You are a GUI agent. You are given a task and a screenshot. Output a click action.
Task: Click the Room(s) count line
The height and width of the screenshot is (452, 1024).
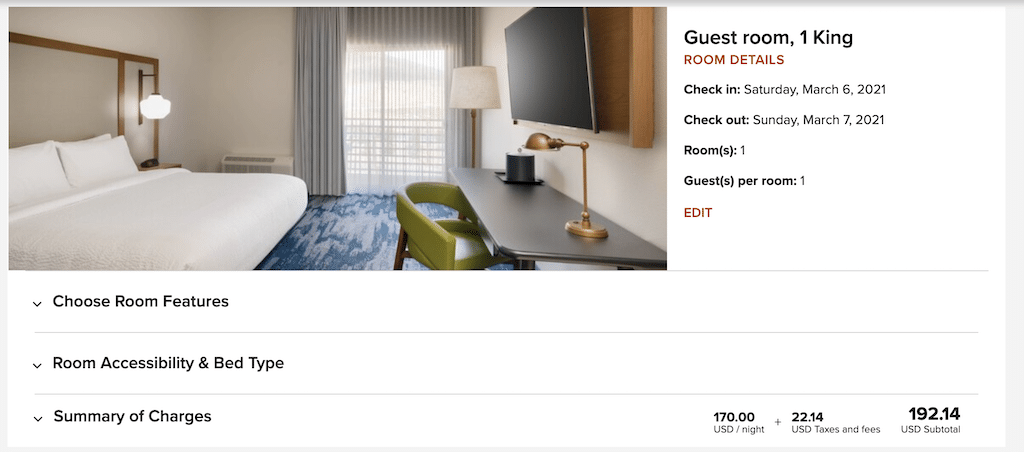coord(714,150)
